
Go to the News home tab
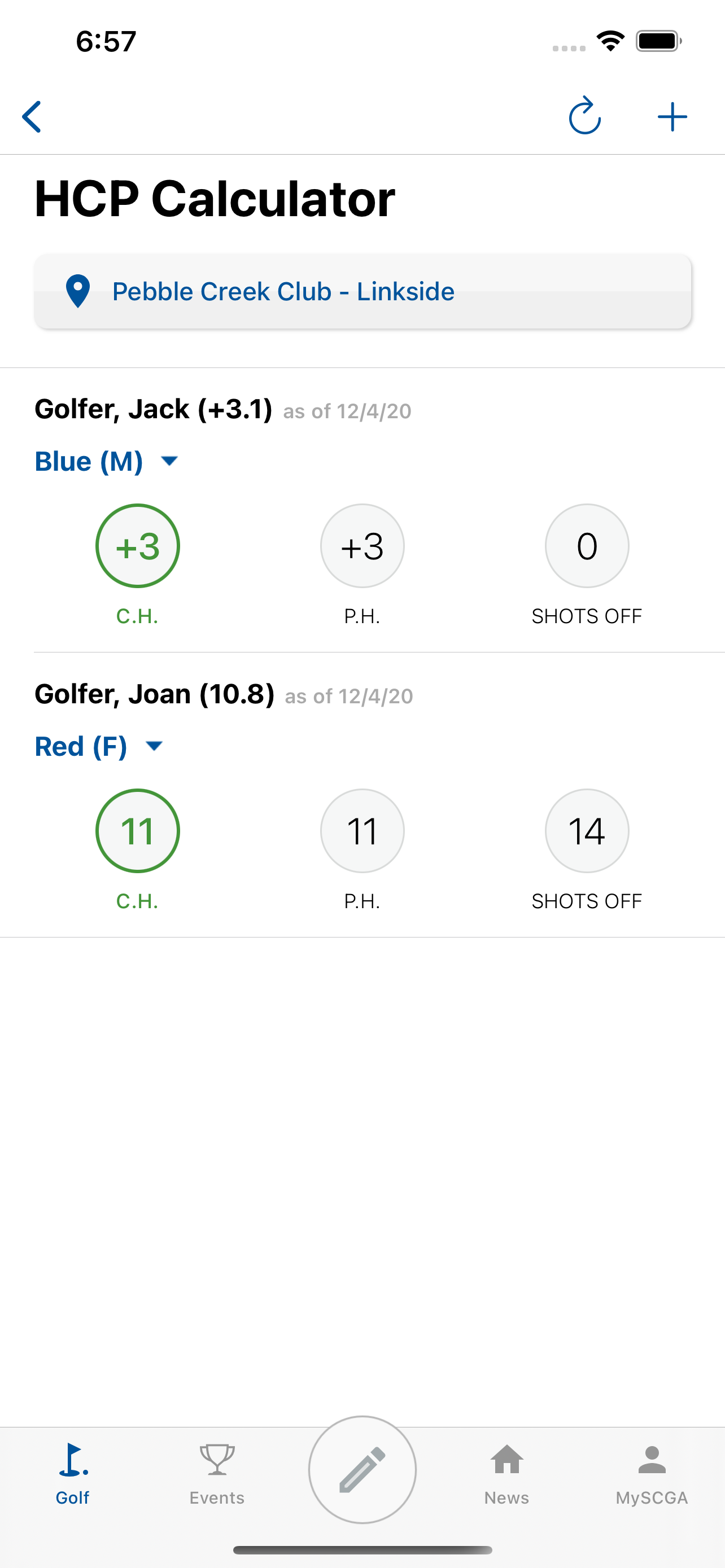point(506,1474)
